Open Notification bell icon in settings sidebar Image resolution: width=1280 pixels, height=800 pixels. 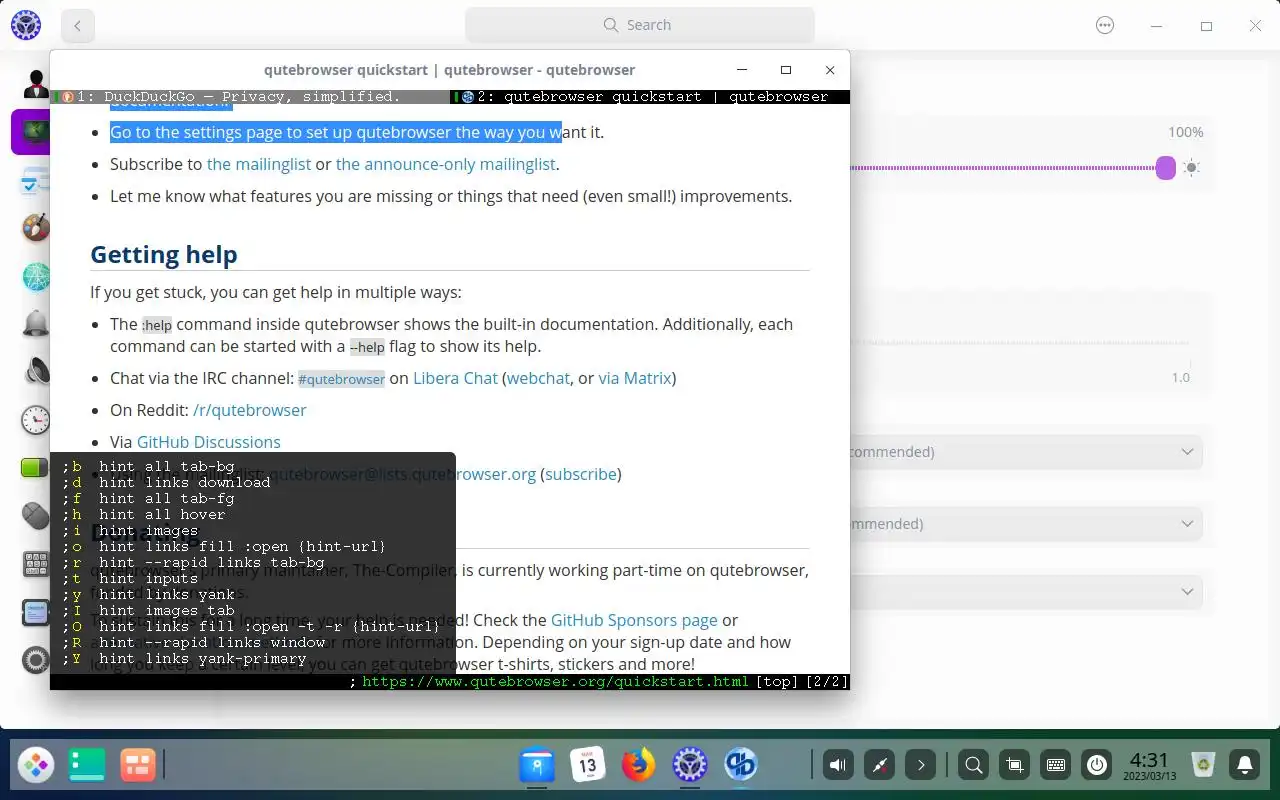pyautogui.click(x=36, y=323)
